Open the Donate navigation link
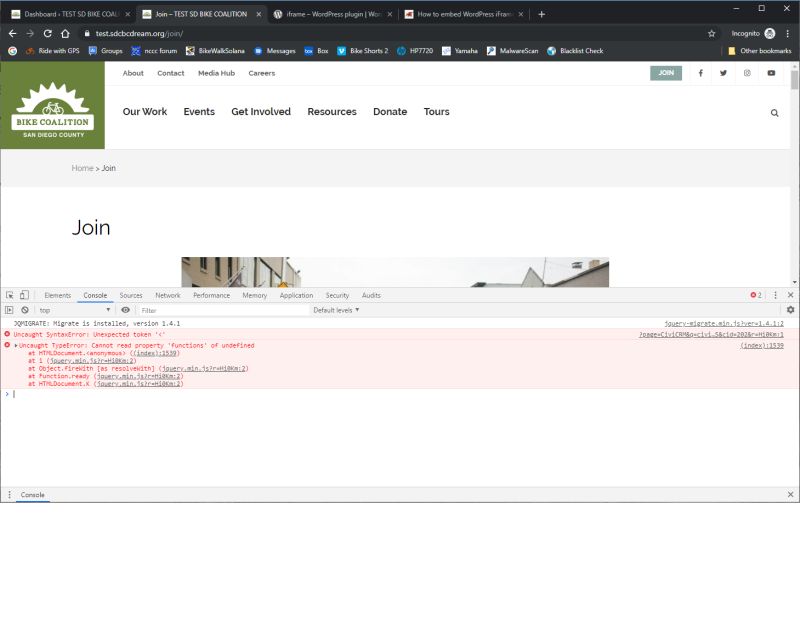 390,112
